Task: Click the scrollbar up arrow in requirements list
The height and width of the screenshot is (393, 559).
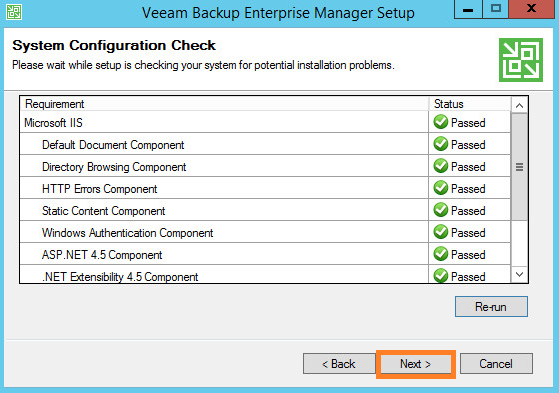Action: (x=519, y=105)
